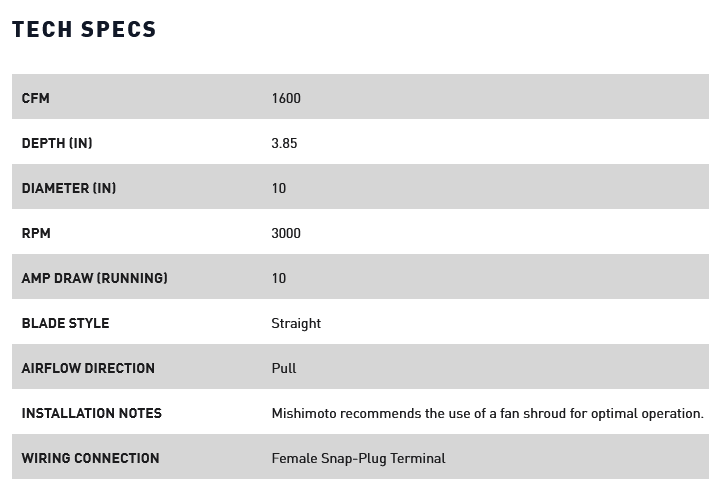Viewport: 709px width, 494px height.
Task: Select the Straight blade style value
Action: click(296, 323)
